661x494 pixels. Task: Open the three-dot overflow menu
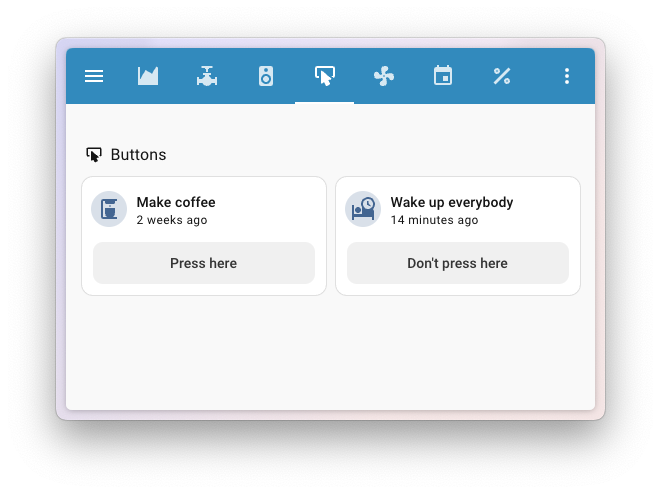coord(567,76)
